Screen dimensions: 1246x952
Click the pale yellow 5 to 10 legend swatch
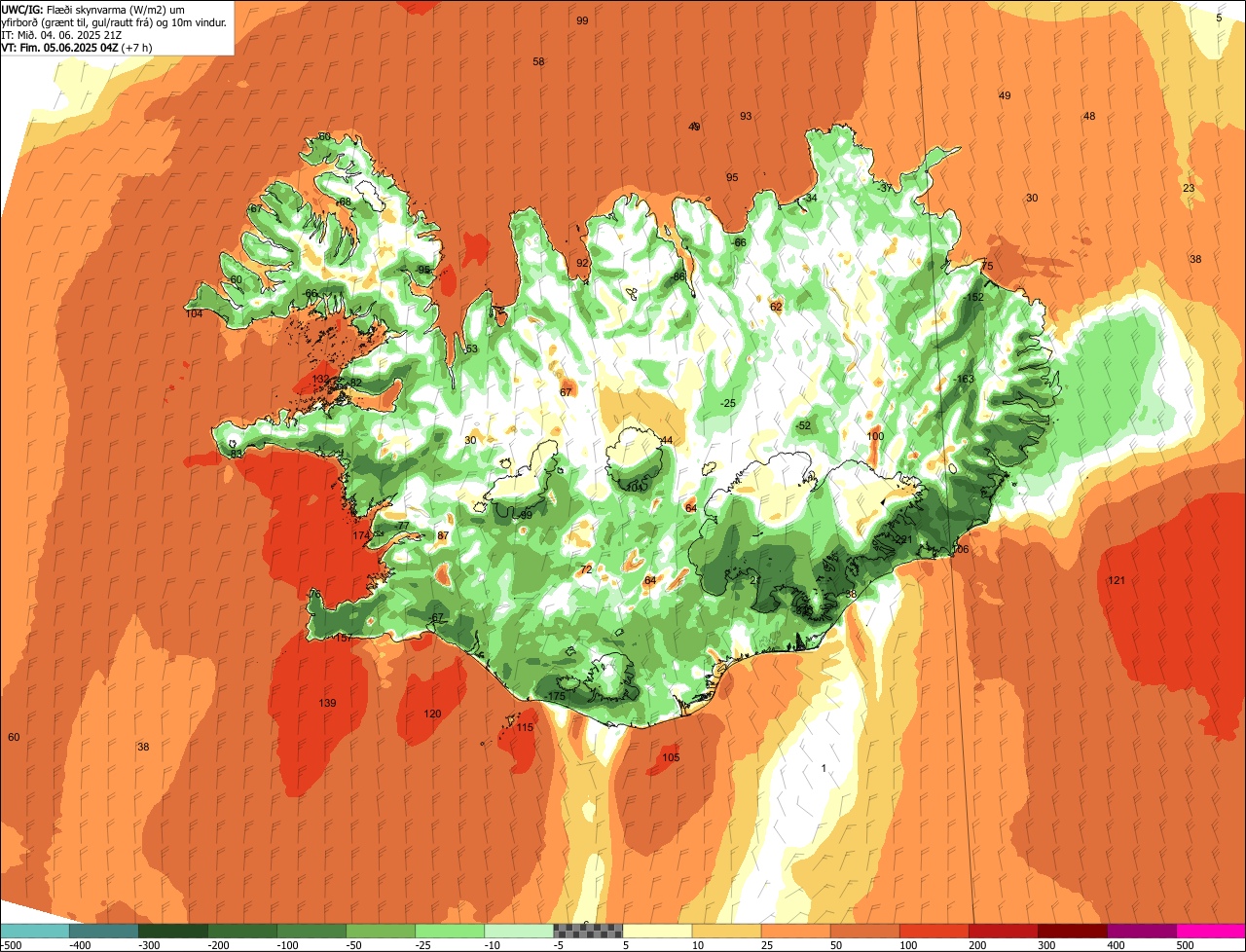click(657, 932)
